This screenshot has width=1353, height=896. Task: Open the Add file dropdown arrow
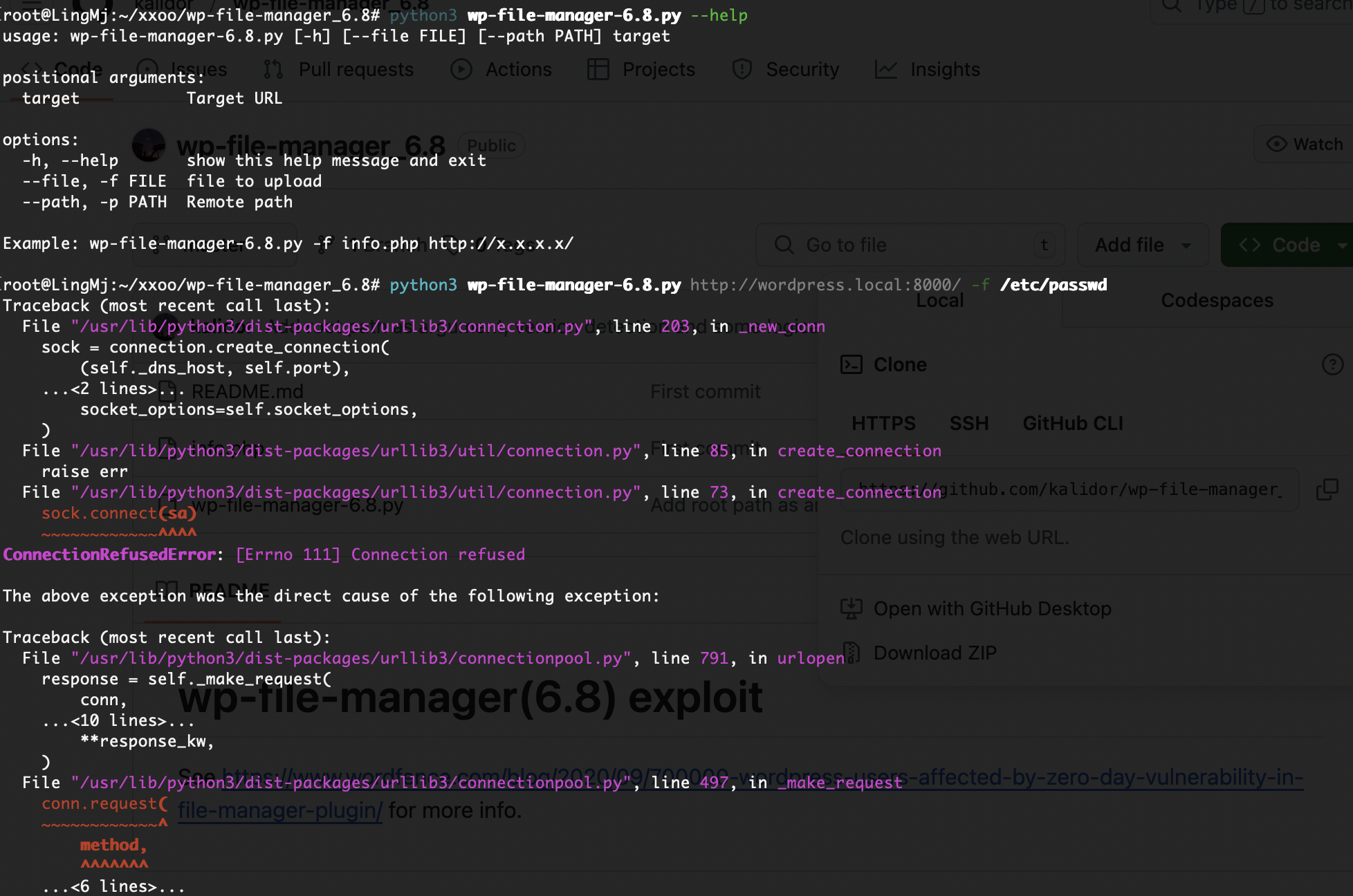pos(1186,245)
